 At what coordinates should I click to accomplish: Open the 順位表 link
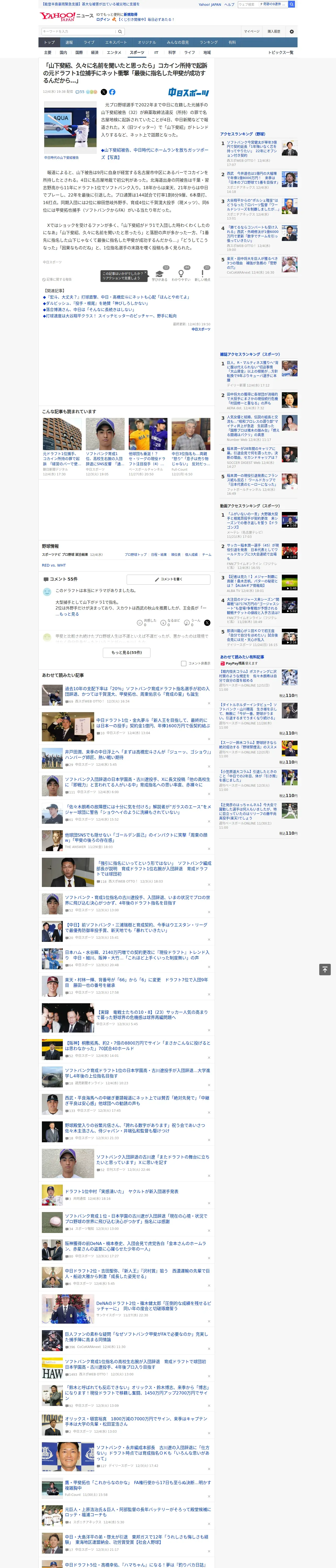(x=176, y=555)
